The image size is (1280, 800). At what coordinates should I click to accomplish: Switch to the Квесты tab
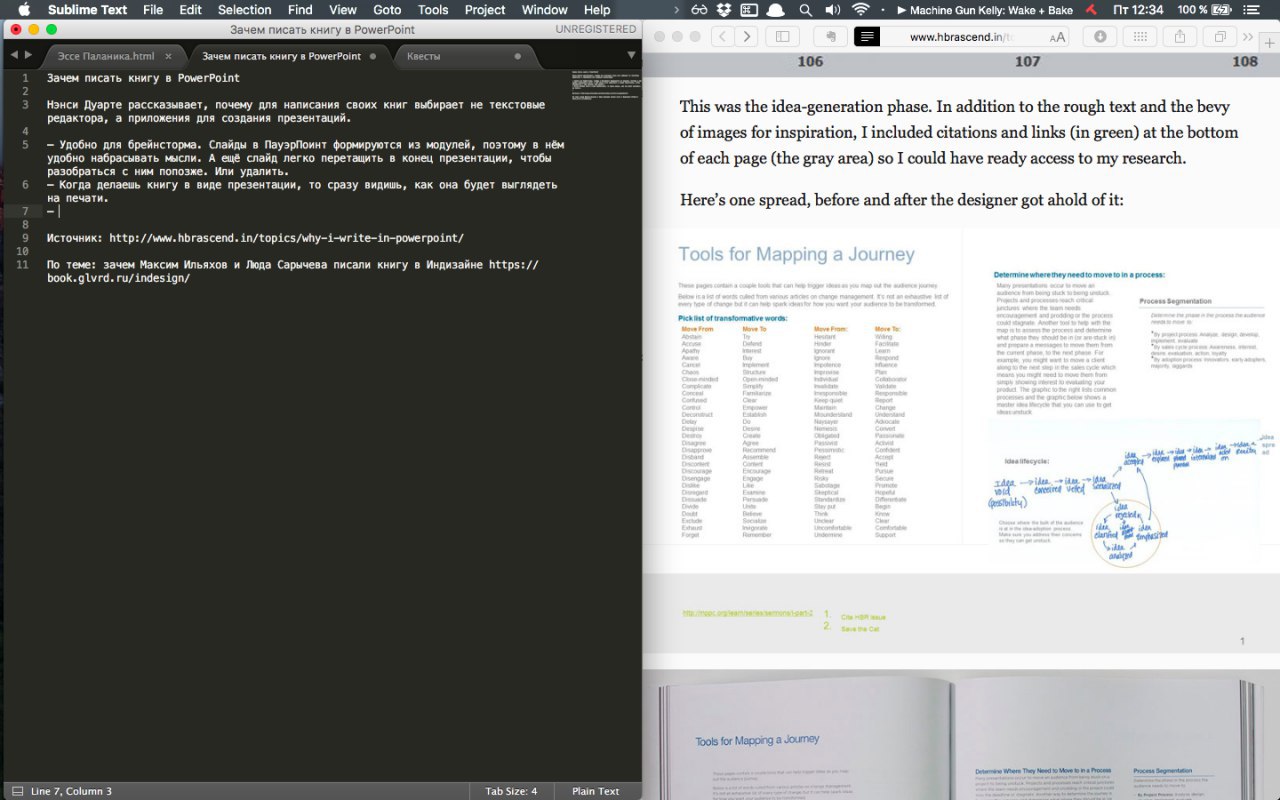coord(423,56)
